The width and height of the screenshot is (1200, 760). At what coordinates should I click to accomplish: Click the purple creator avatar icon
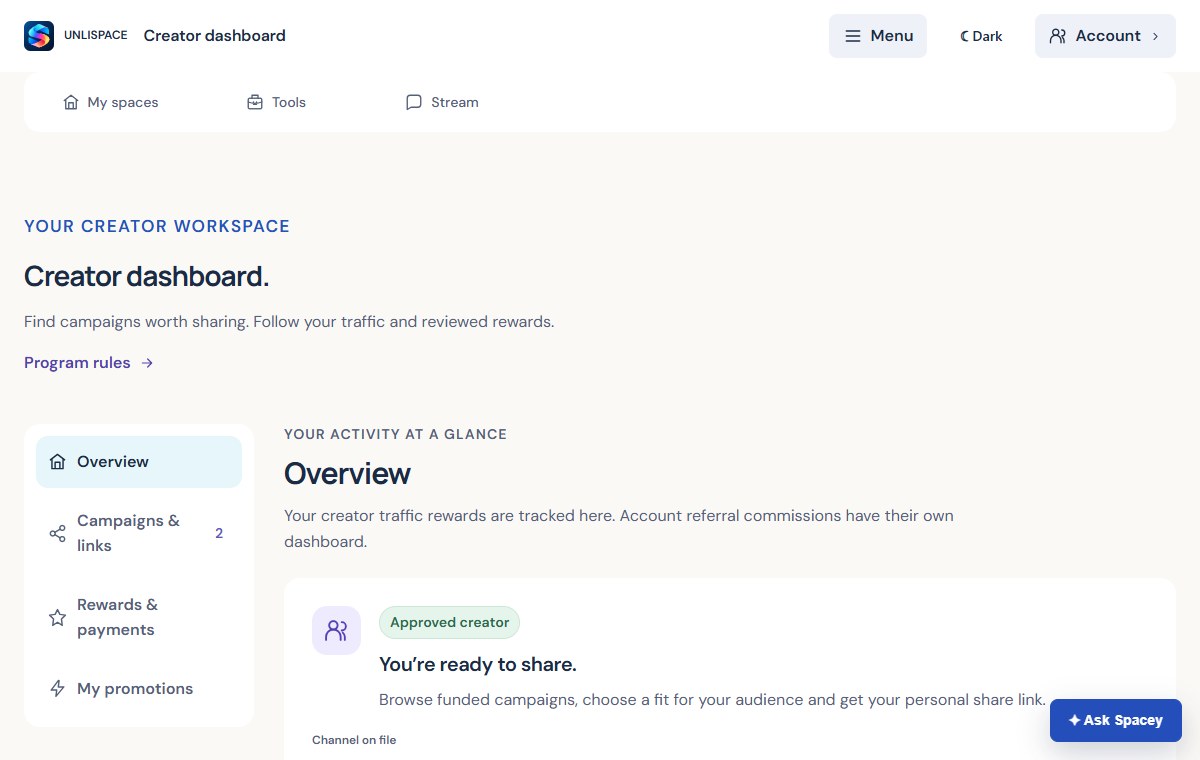click(x=336, y=630)
